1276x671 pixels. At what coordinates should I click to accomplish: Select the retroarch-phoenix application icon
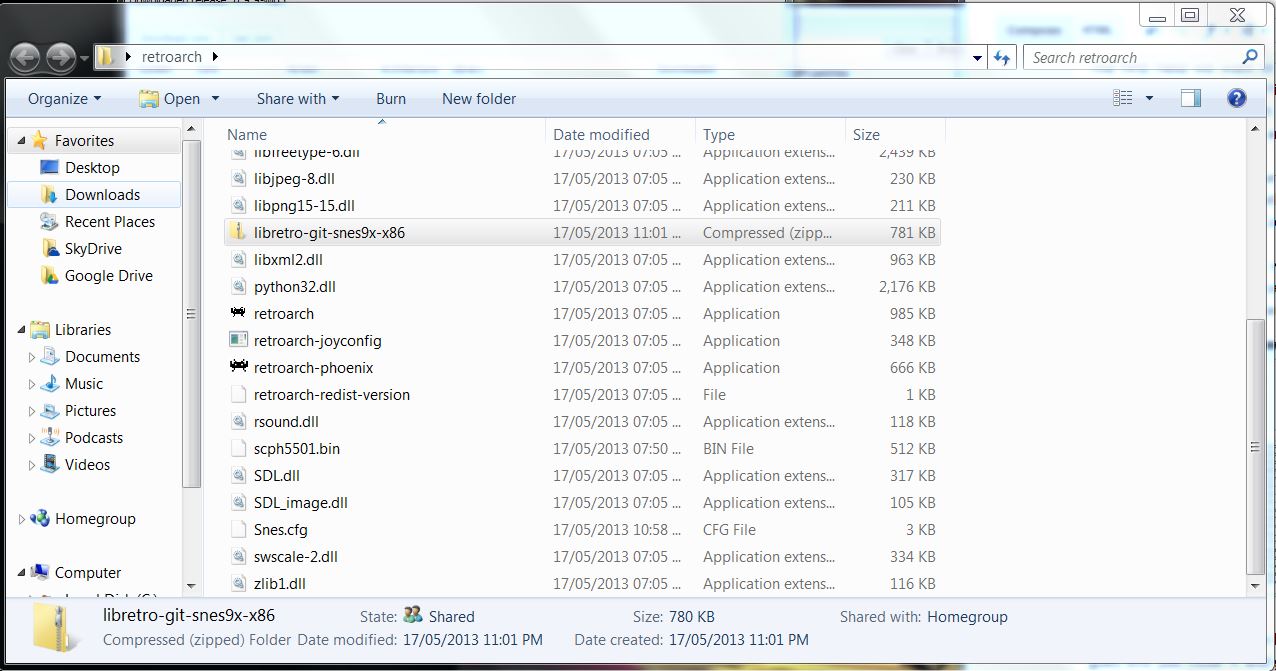[238, 367]
